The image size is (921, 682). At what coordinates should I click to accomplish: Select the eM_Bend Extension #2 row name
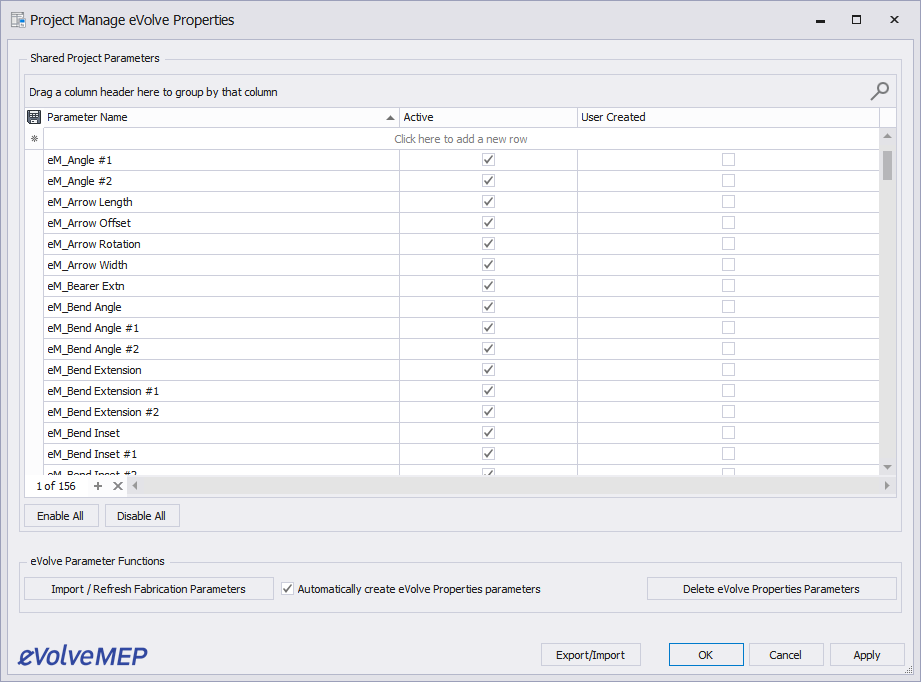click(103, 412)
